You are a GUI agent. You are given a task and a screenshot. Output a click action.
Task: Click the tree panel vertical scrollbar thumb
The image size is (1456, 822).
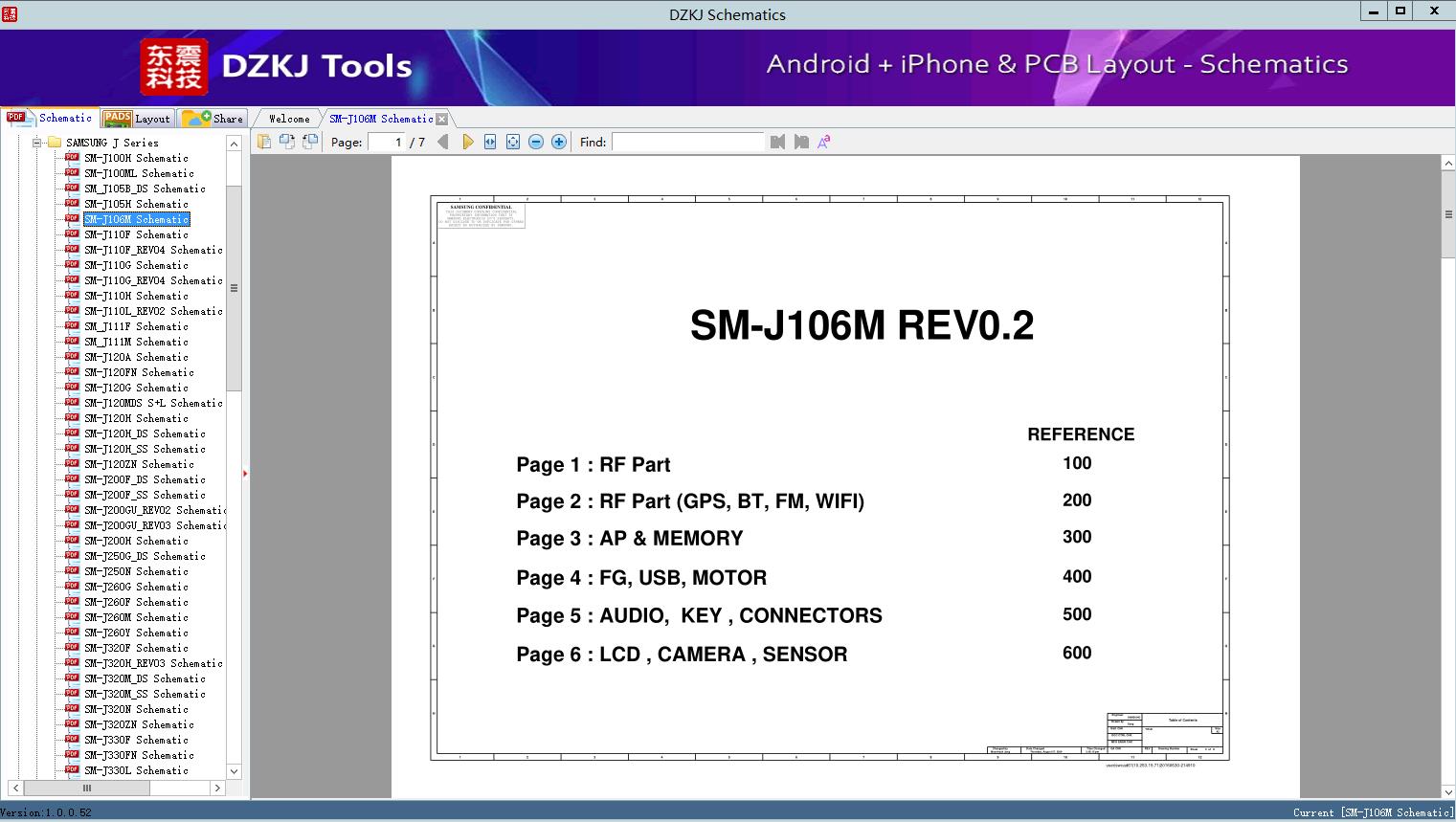point(234,287)
